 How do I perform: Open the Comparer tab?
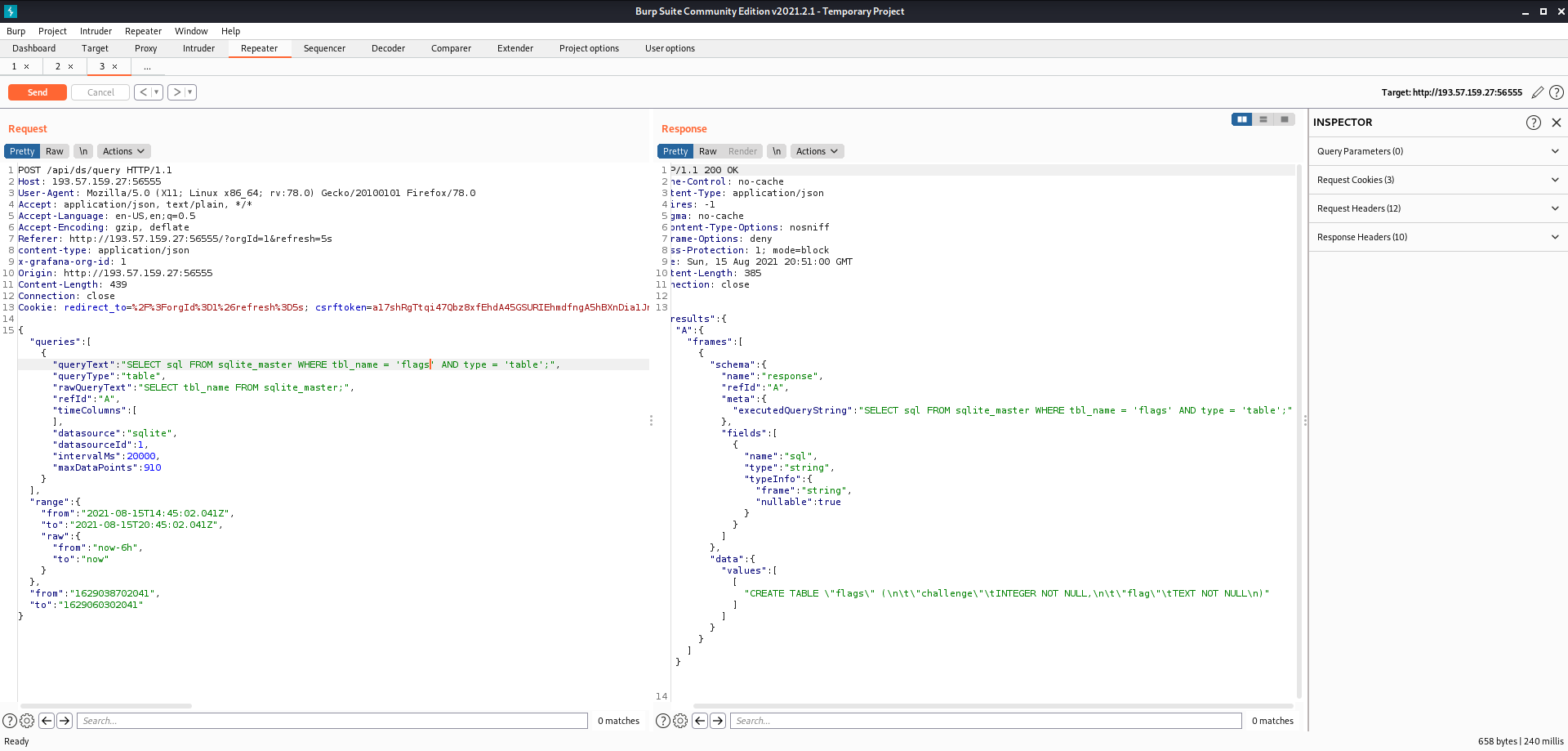point(452,48)
